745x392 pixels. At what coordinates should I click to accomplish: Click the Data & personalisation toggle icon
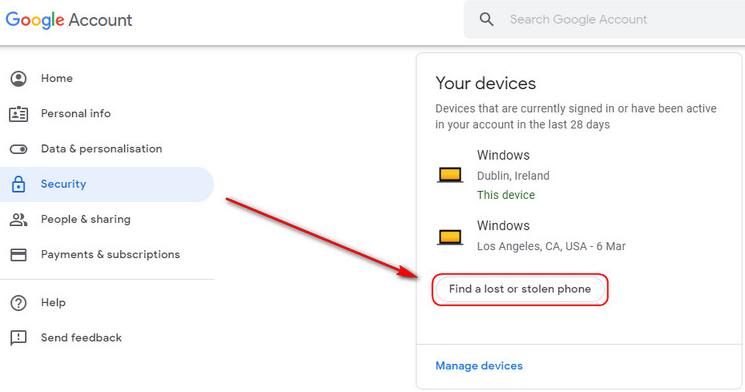click(x=19, y=149)
